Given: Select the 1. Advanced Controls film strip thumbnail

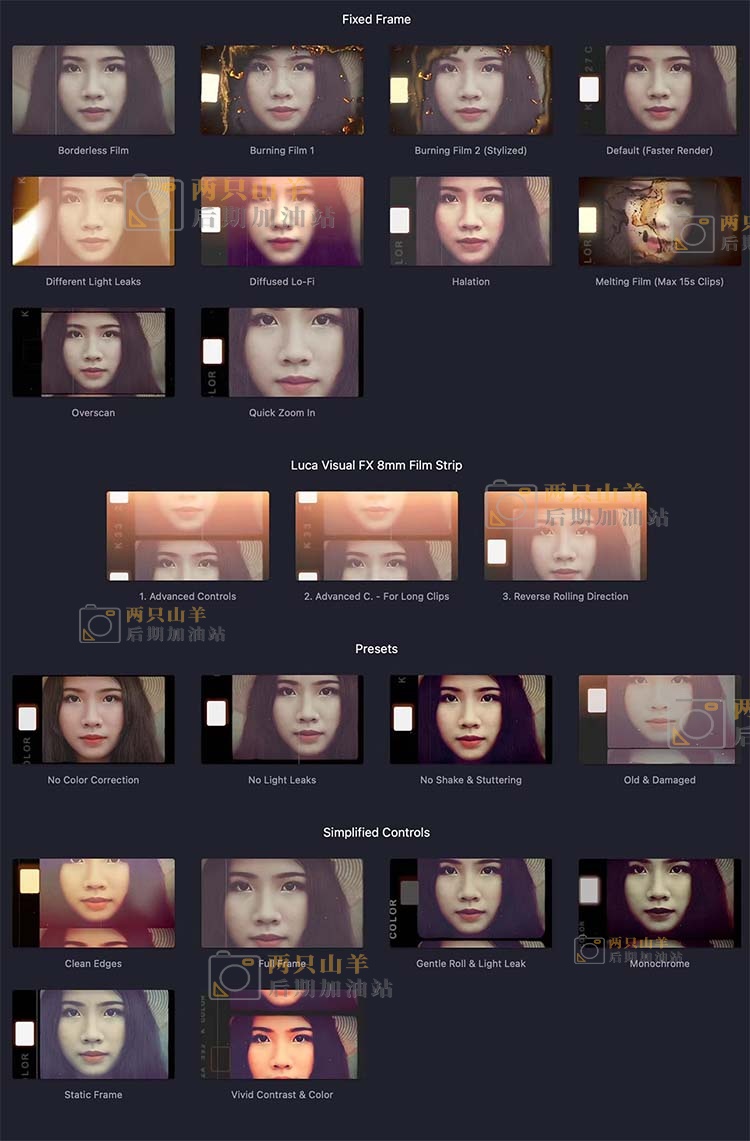Looking at the screenshot, I should tap(188, 536).
